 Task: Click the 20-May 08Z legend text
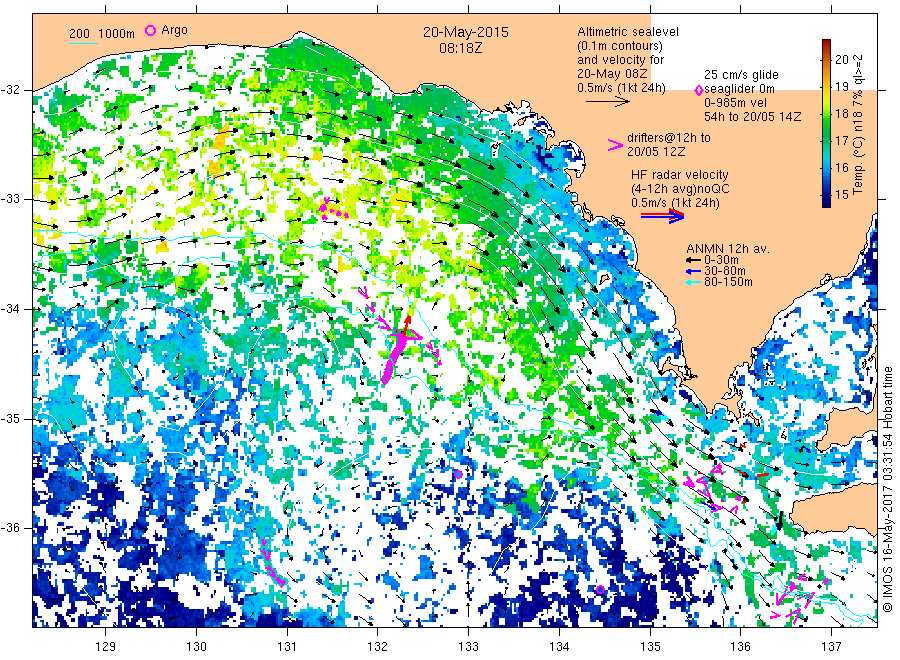click(612, 73)
